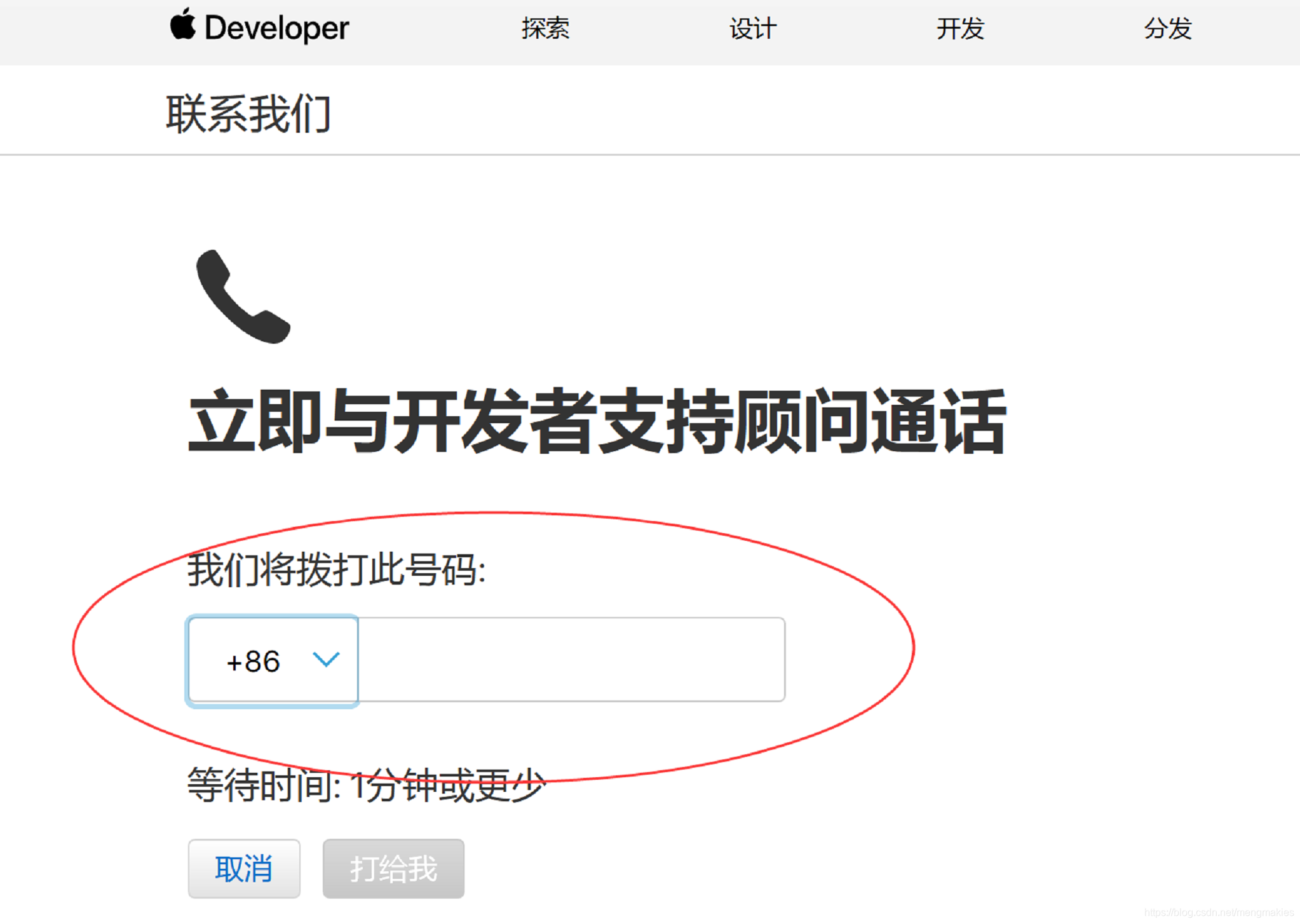Click the phone number input field
The width and height of the screenshot is (1300, 924).
(571, 660)
